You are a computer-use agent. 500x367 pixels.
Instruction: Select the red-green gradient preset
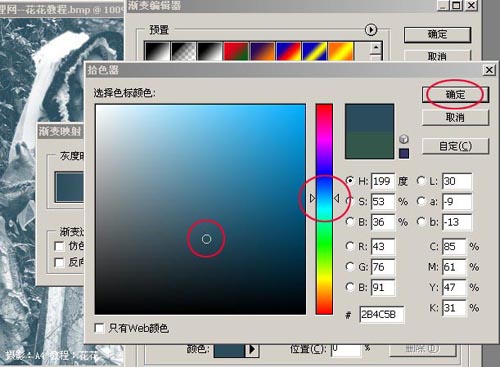(236, 51)
